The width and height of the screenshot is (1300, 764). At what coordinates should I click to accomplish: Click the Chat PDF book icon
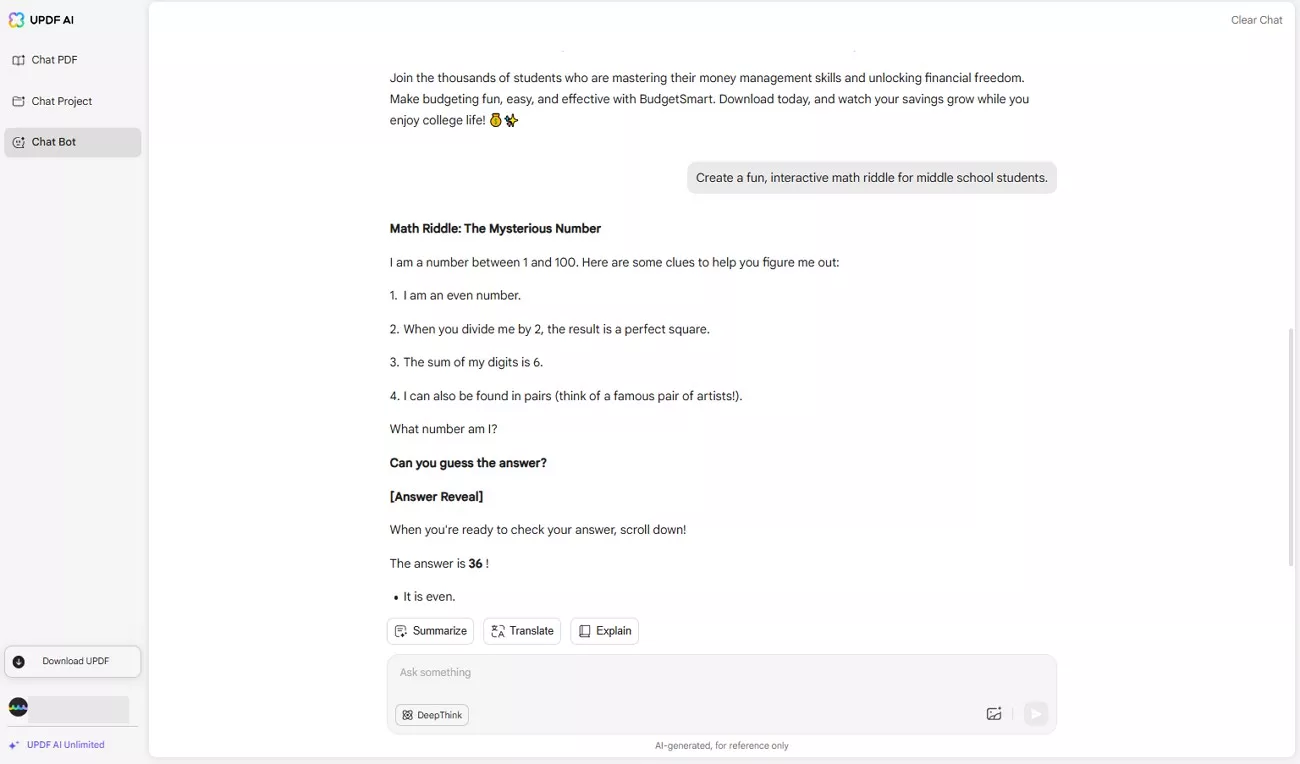(x=18, y=60)
